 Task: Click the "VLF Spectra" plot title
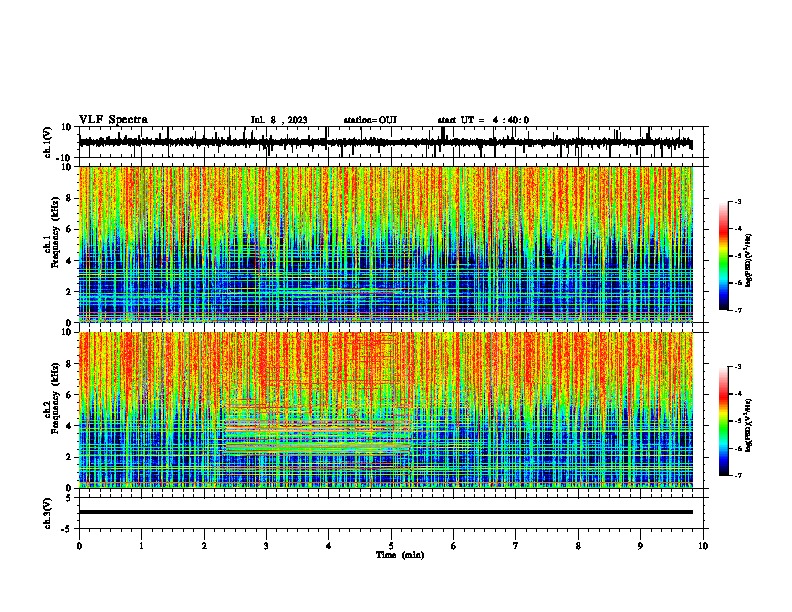tap(113, 120)
